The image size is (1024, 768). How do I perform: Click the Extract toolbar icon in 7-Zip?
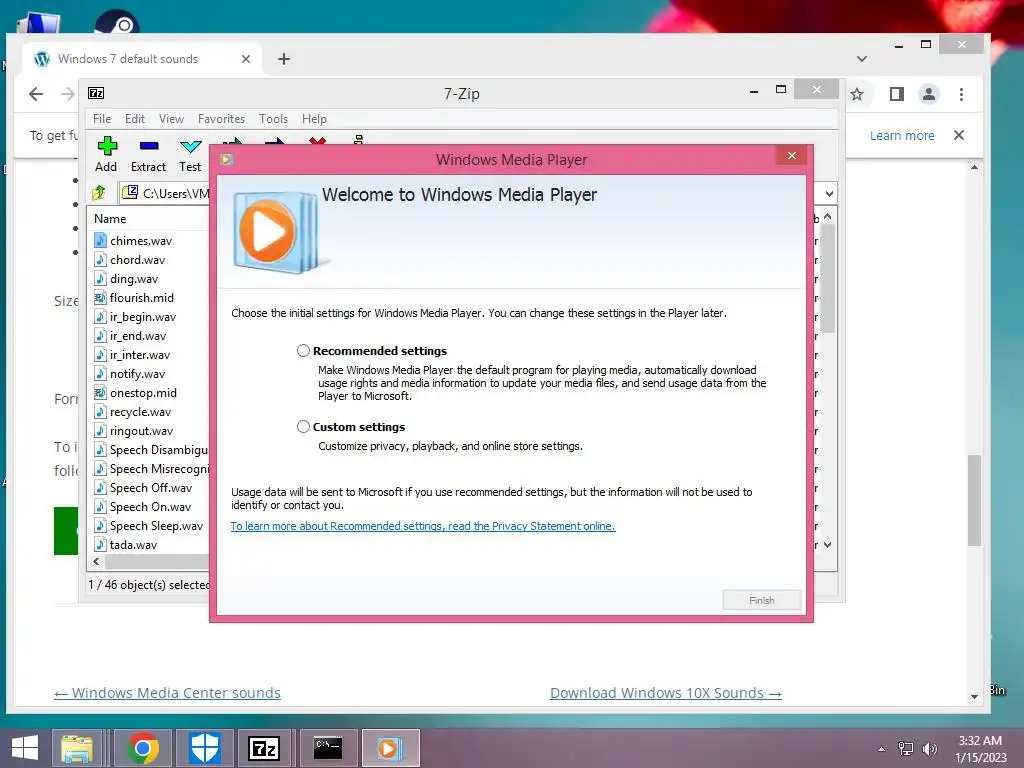[x=148, y=155]
